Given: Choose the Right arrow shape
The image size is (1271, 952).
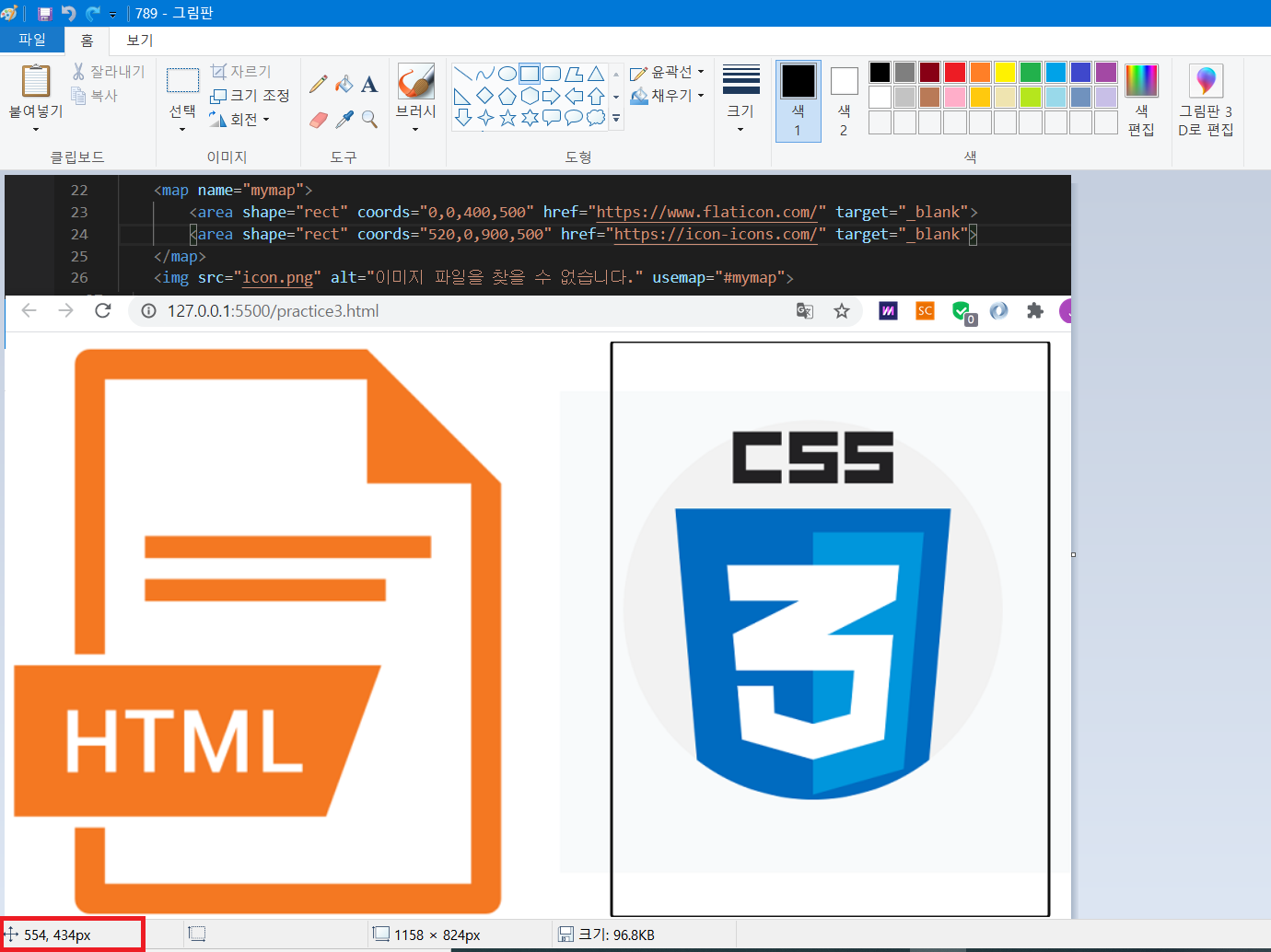Looking at the screenshot, I should coord(552,96).
